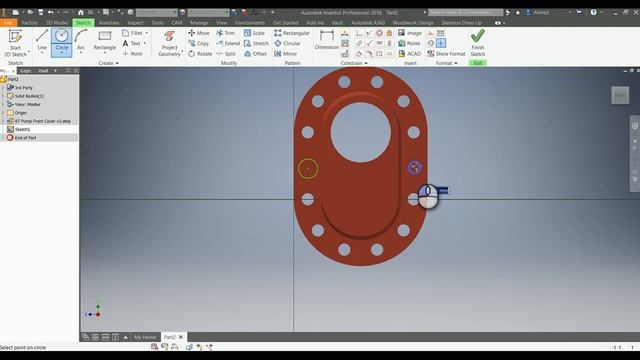Choose the Point tool
Viewport: 640px width, 360px height.
(x=132, y=53)
